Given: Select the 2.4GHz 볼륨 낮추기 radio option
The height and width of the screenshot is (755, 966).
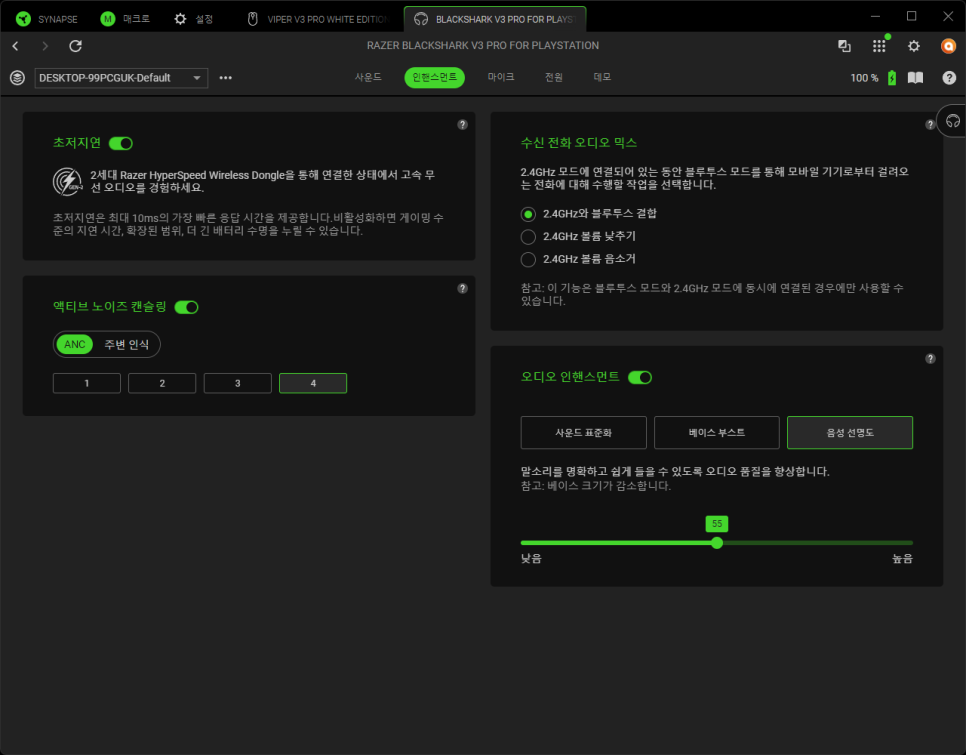Looking at the screenshot, I should (x=528, y=237).
